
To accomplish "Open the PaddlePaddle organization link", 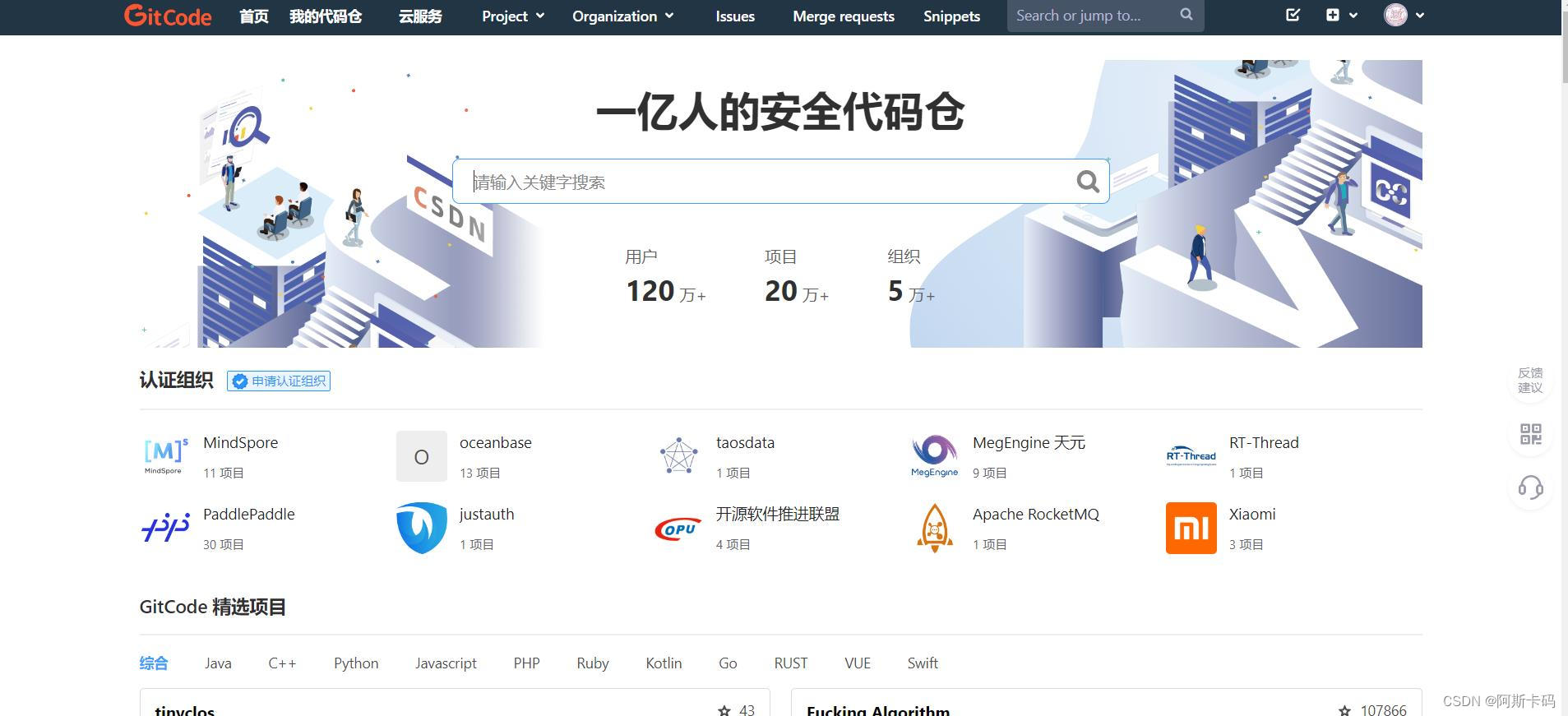I will coord(248,514).
